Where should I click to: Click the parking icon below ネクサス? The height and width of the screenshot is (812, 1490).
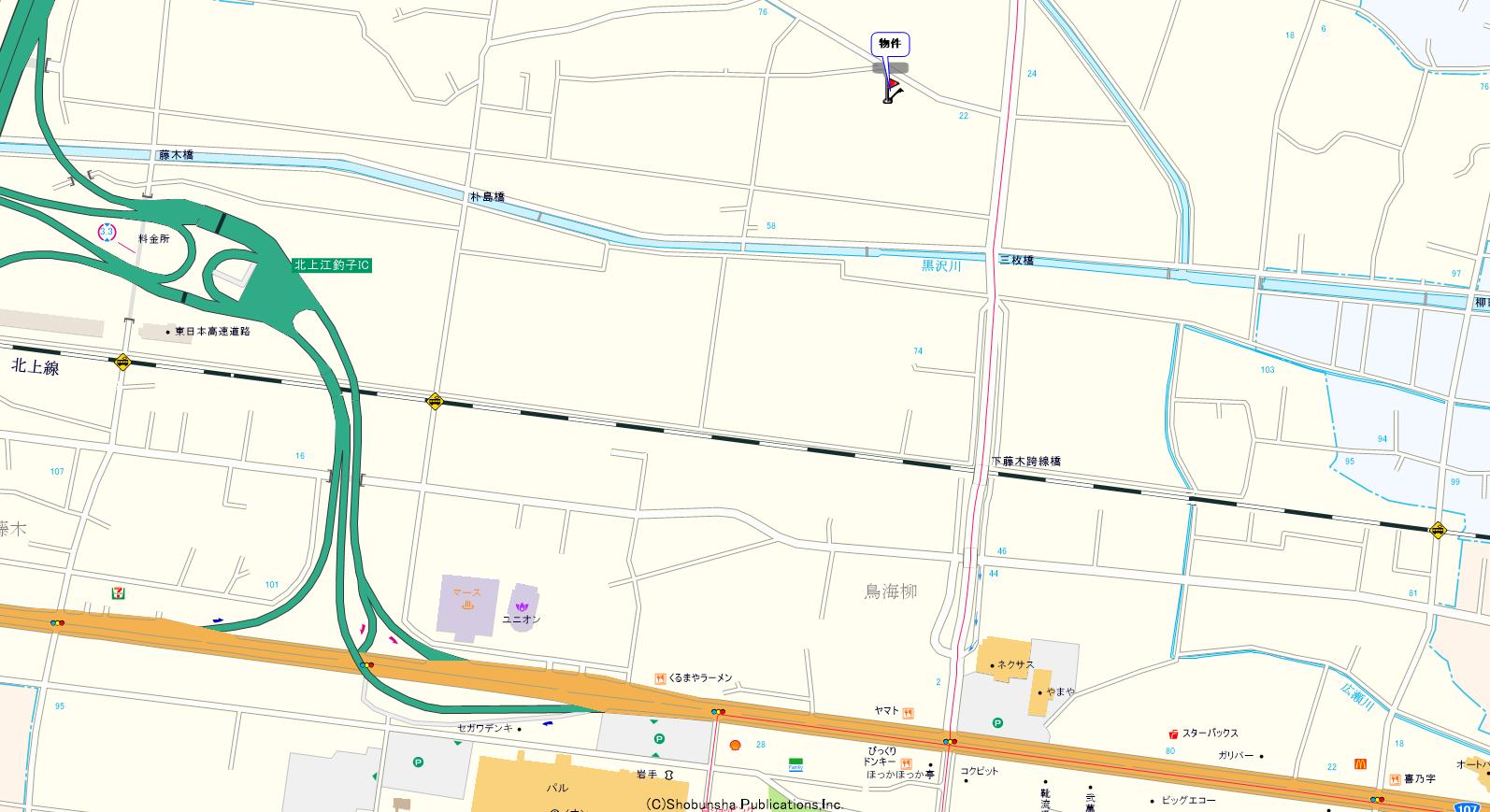pos(996,723)
